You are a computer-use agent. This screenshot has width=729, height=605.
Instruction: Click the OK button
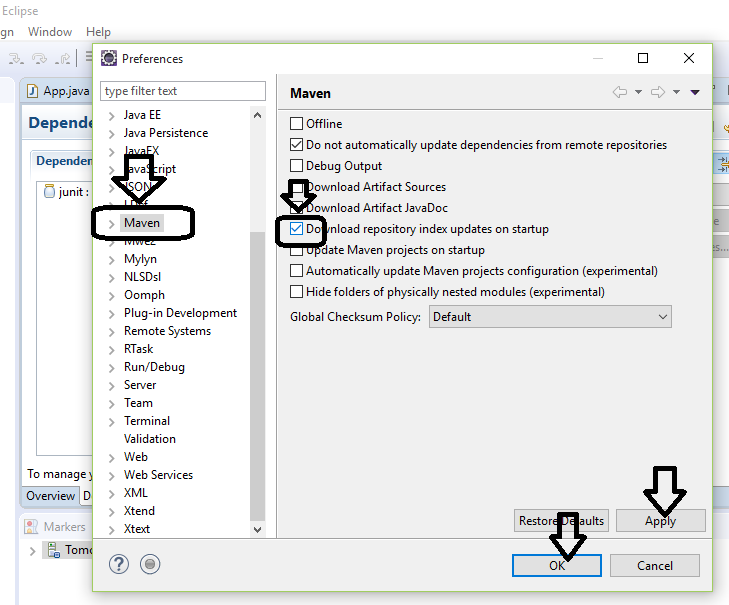coord(557,565)
